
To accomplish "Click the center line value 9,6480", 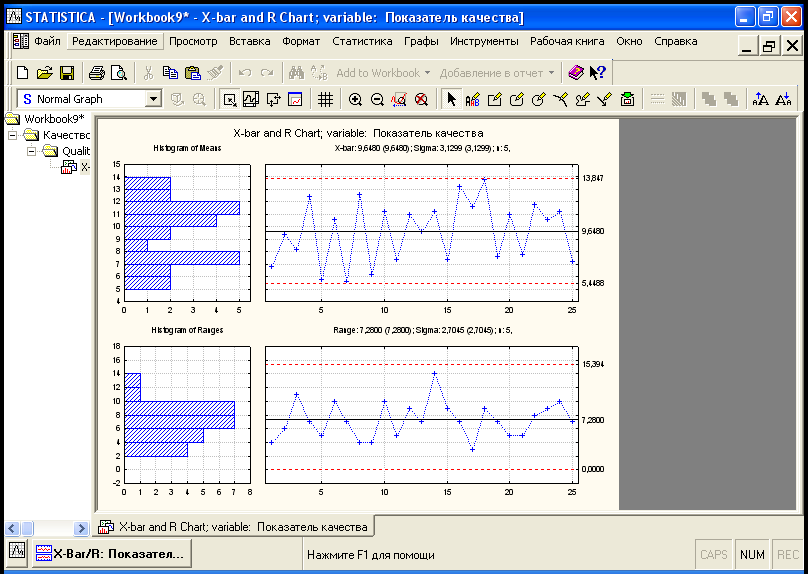I will pos(593,231).
